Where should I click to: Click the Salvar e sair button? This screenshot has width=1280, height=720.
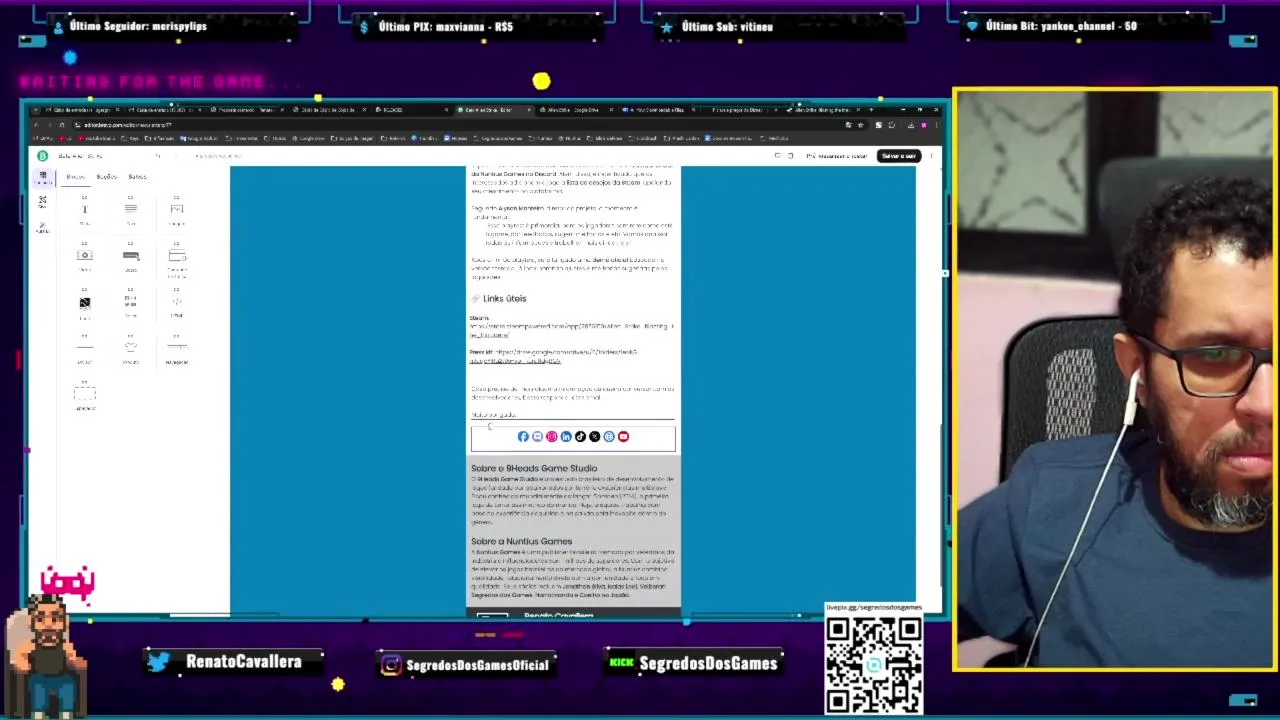[898, 156]
